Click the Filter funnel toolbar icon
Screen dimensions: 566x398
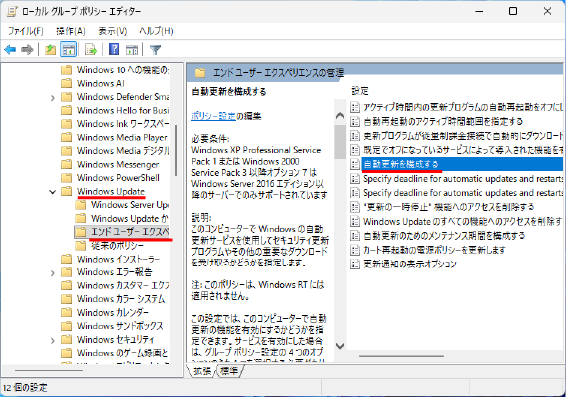(x=155, y=49)
